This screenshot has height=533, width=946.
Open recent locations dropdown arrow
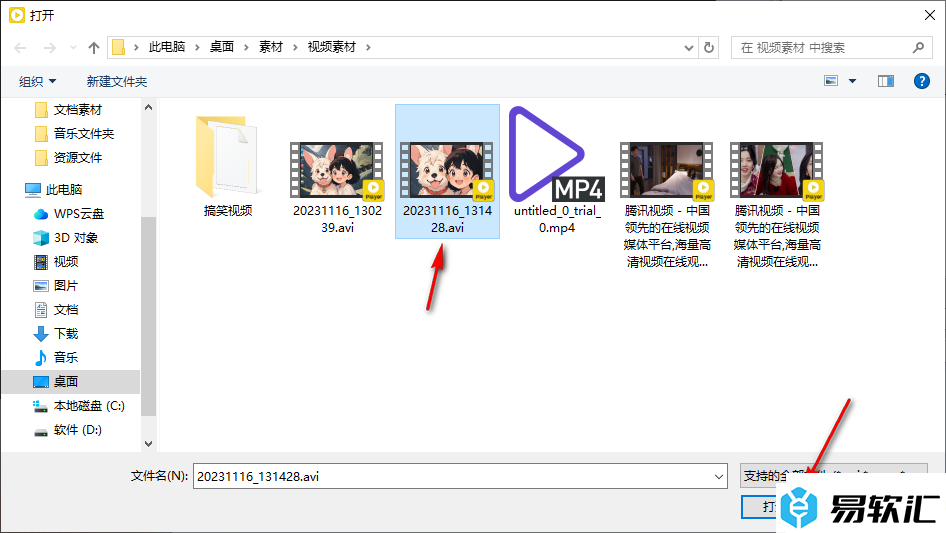coord(73,48)
